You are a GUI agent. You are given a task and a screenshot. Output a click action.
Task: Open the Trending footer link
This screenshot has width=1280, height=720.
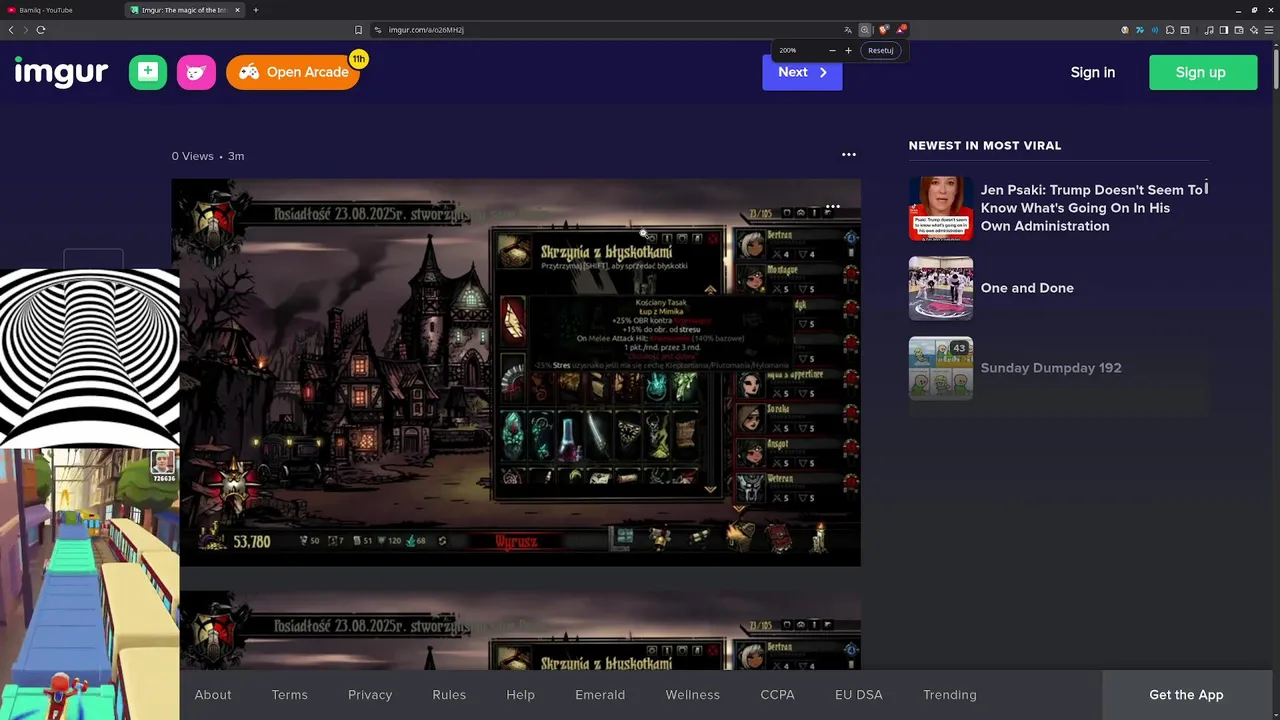point(950,695)
